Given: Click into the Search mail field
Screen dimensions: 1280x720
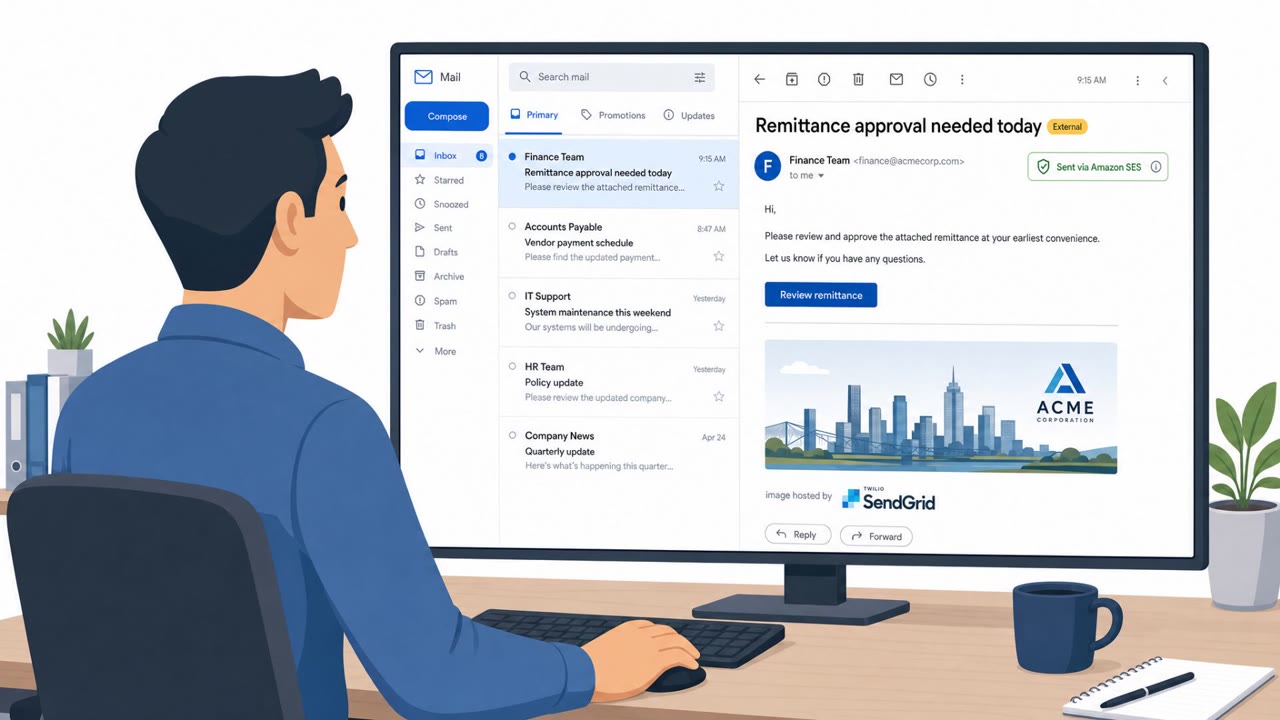Looking at the screenshot, I should (612, 77).
